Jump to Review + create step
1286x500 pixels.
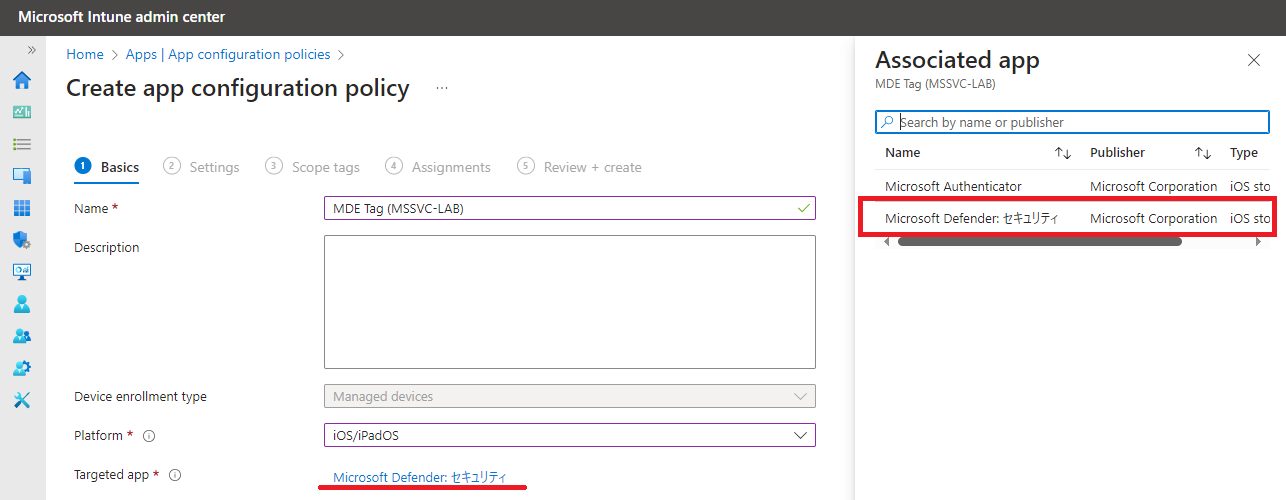point(580,167)
